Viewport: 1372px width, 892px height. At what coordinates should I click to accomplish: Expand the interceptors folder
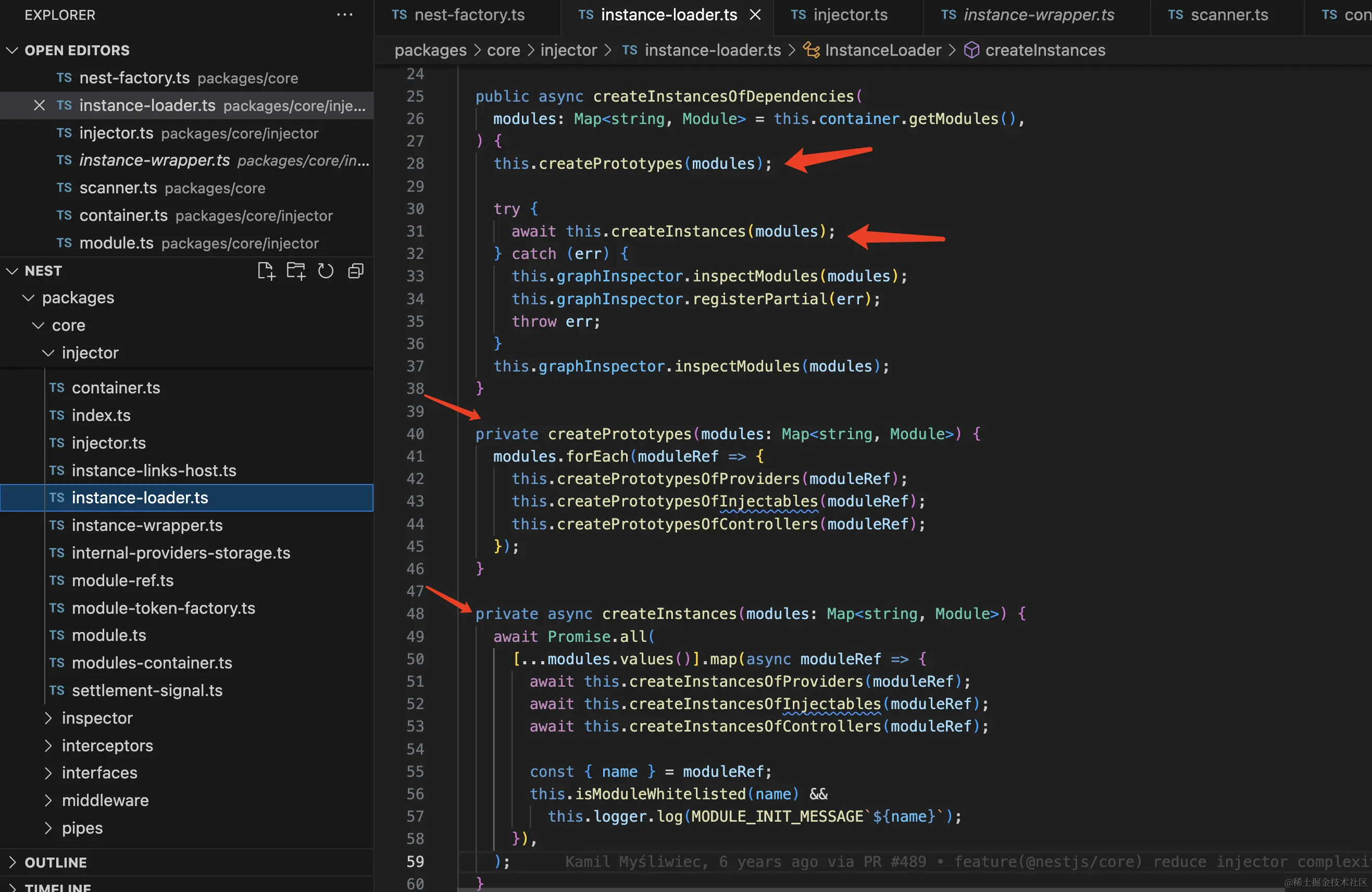tap(48, 746)
